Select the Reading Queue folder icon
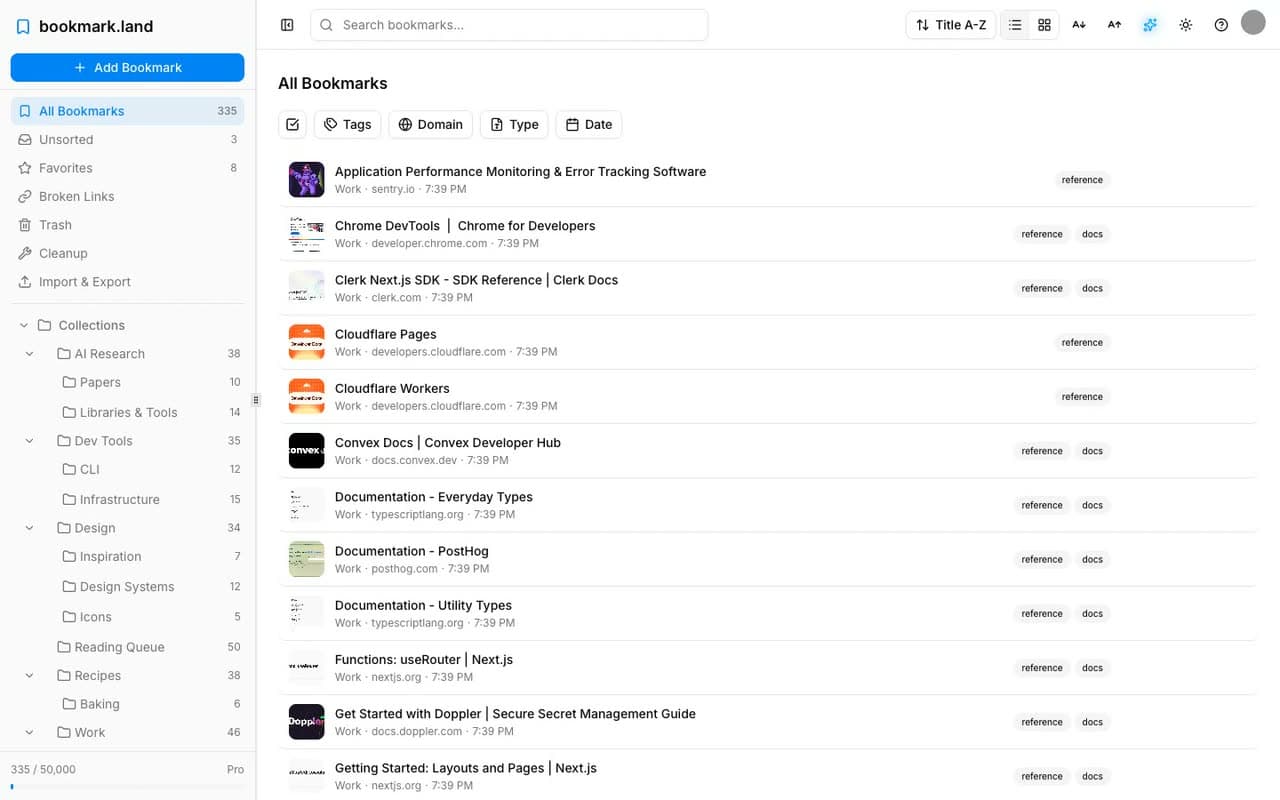The width and height of the screenshot is (1280, 800). coord(64,647)
